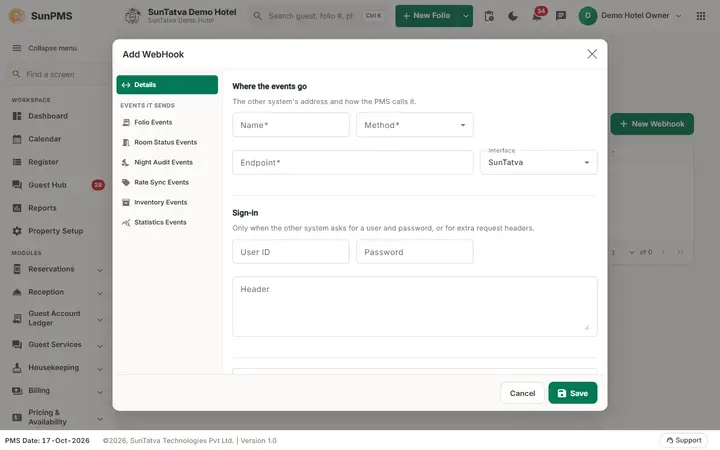The height and width of the screenshot is (450, 720).
Task: Expand the Guest Services chevron
Action: coord(100,346)
